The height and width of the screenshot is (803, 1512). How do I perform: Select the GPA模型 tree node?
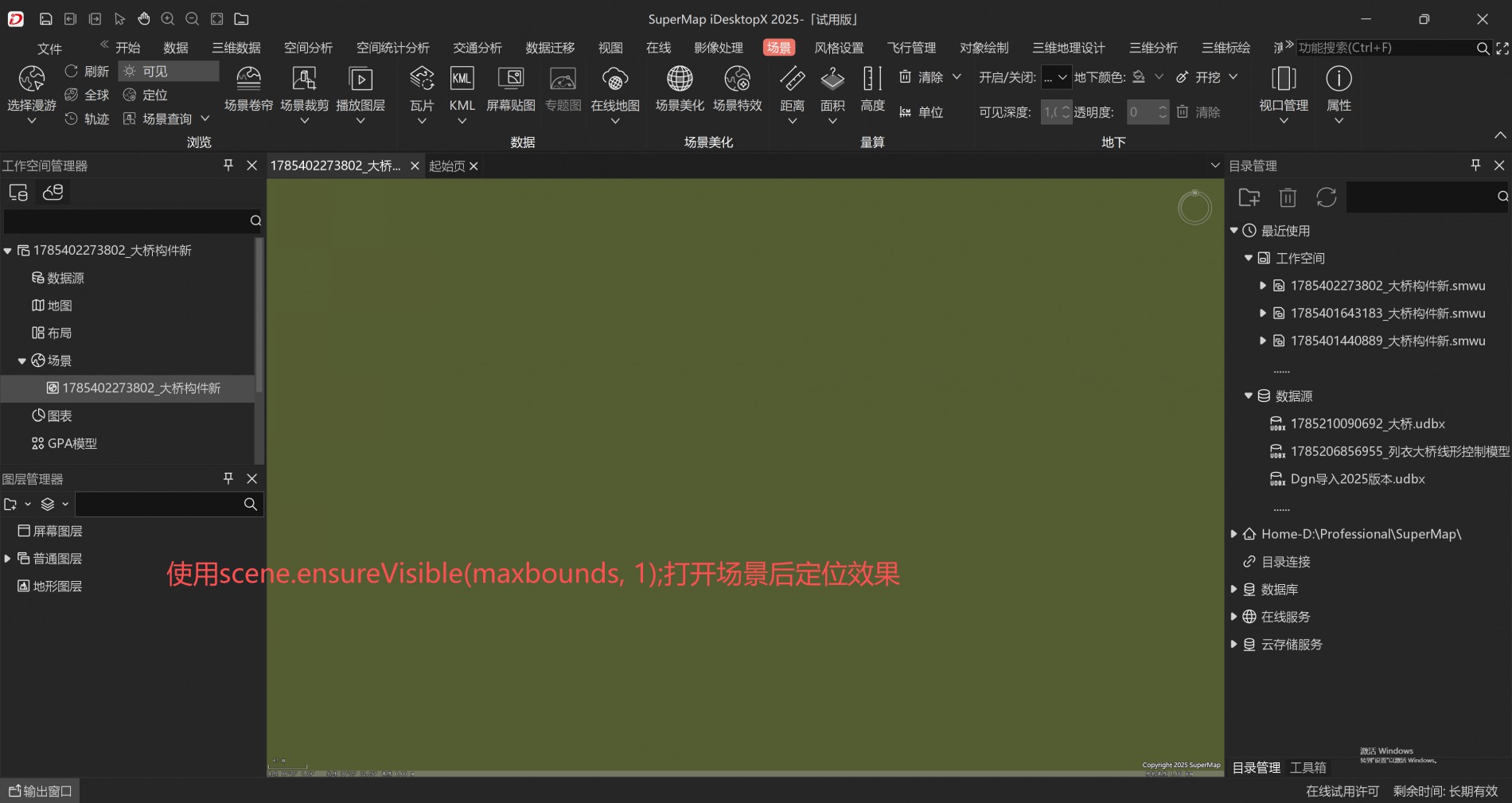click(x=64, y=443)
